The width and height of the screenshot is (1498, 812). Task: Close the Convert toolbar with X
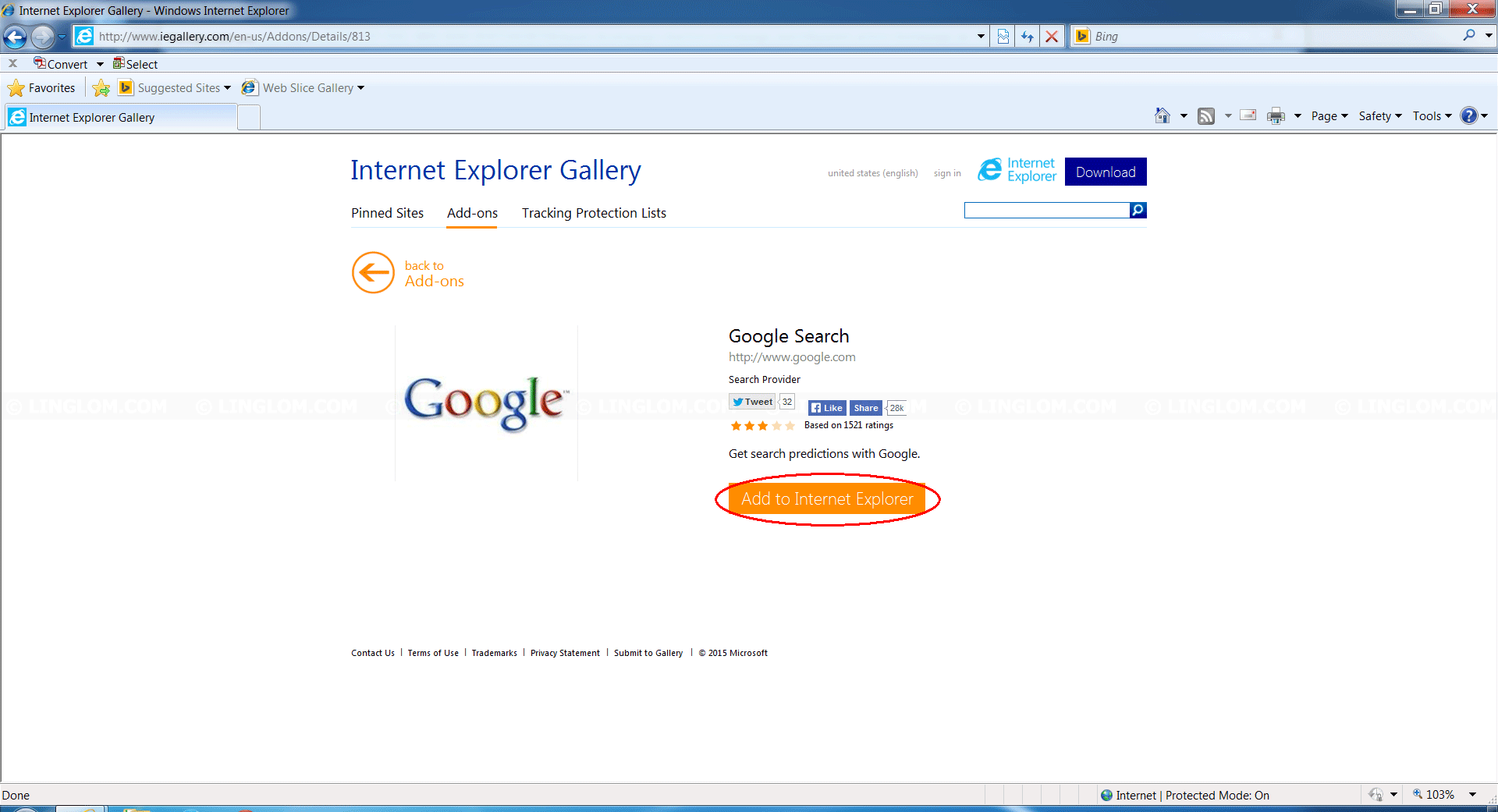pyautogui.click(x=12, y=64)
